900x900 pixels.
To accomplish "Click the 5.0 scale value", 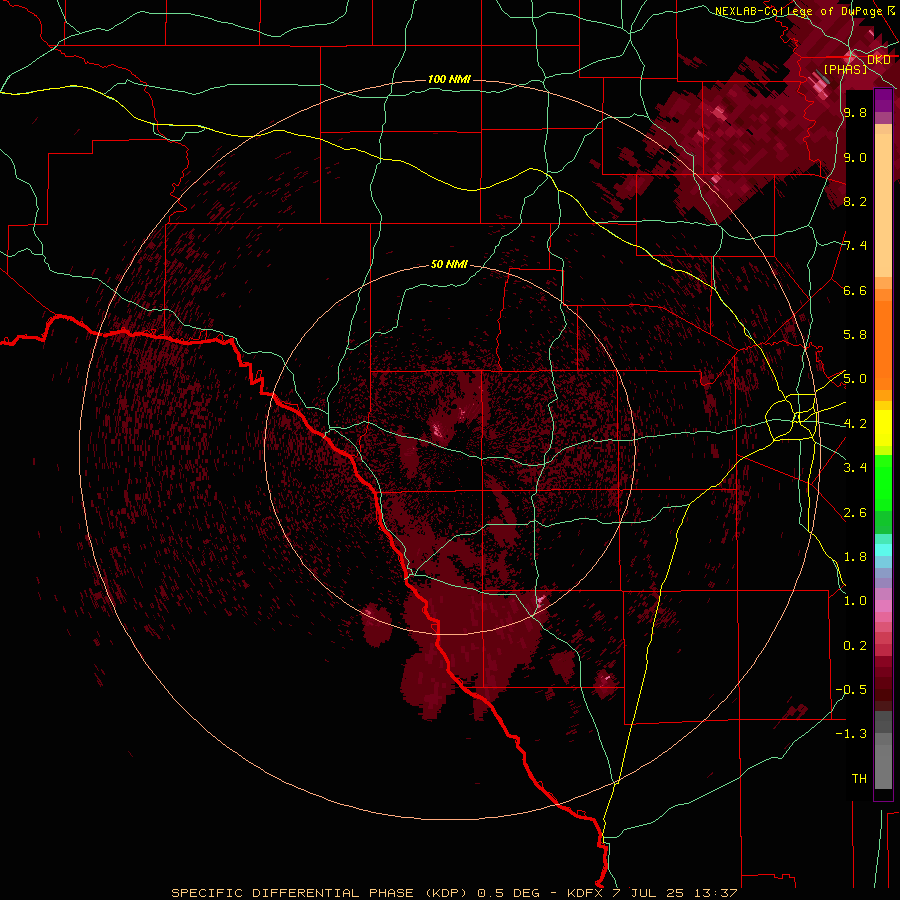I will click(x=855, y=379).
